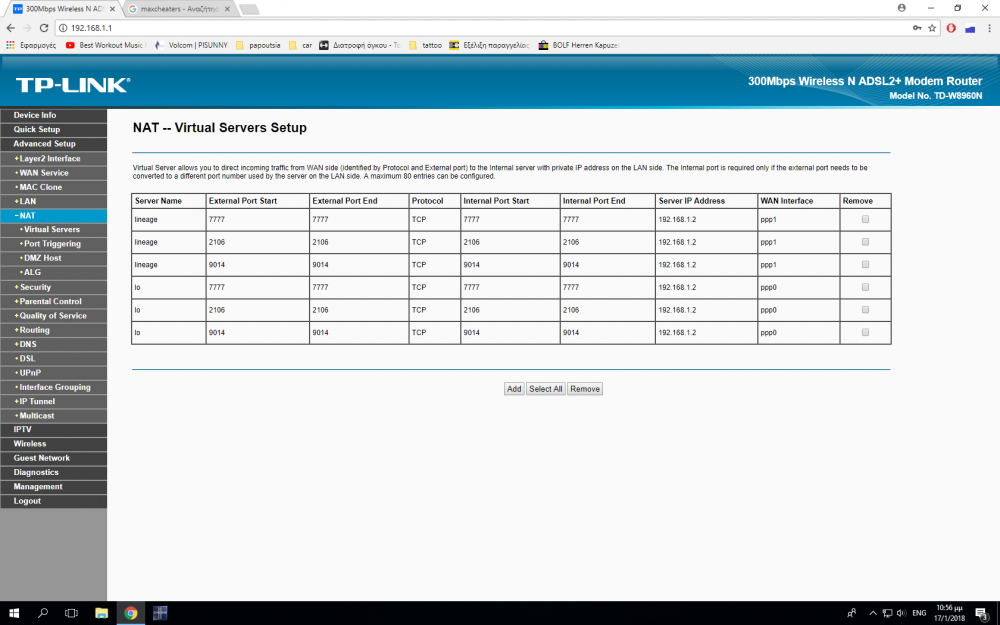Screen dimensions: 1000x625
Task: Click the browser back arrow
Action: coord(11,28)
